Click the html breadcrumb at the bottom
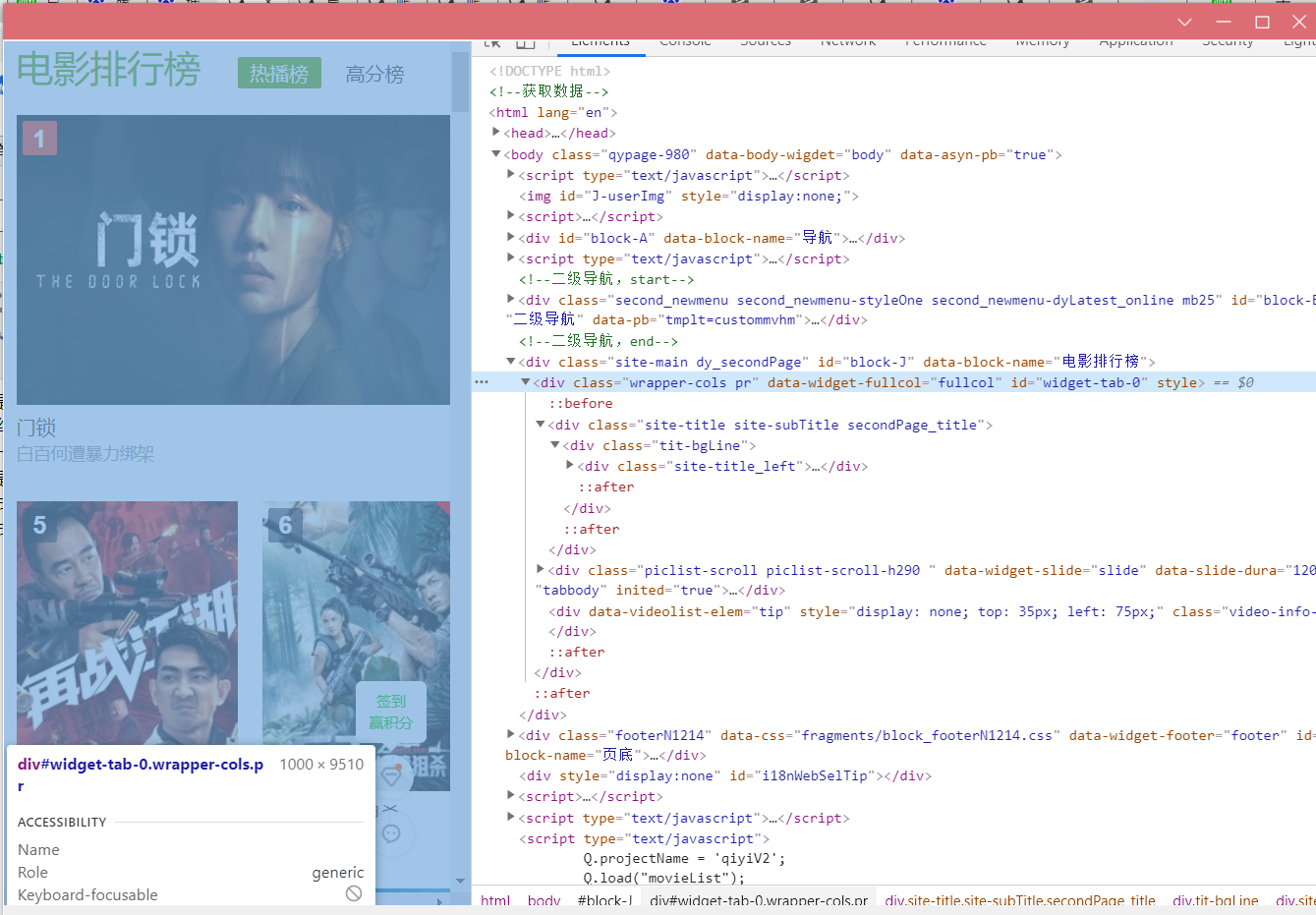Viewport: 1316px width, 915px height. (495, 900)
